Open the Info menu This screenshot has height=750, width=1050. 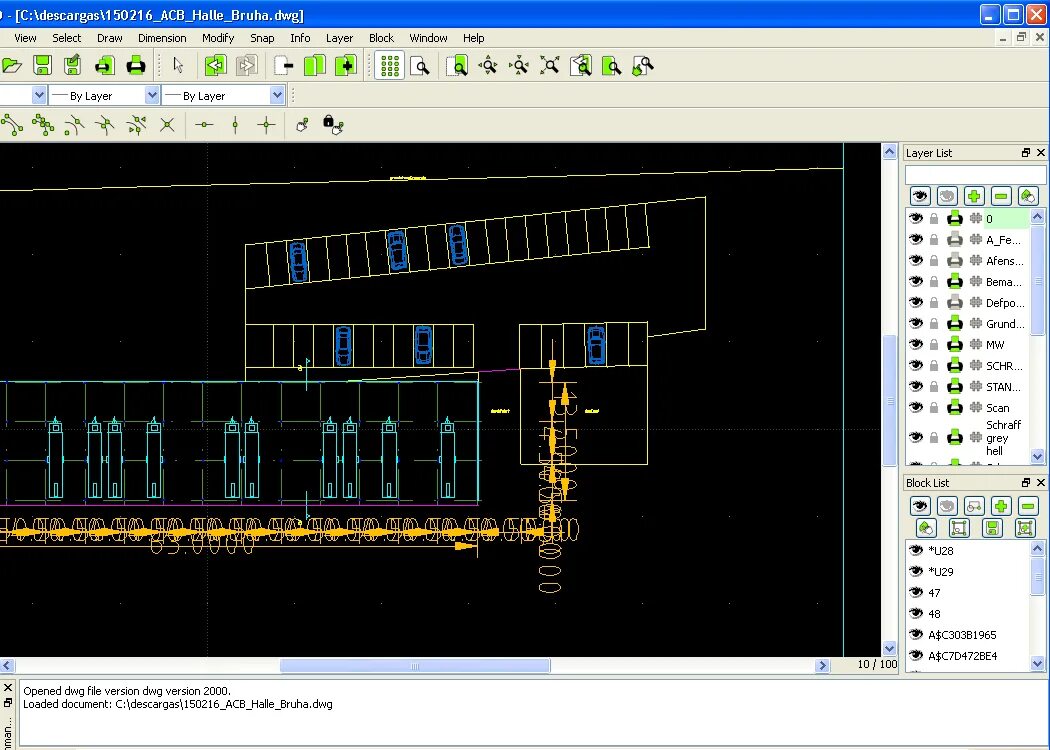pos(300,38)
